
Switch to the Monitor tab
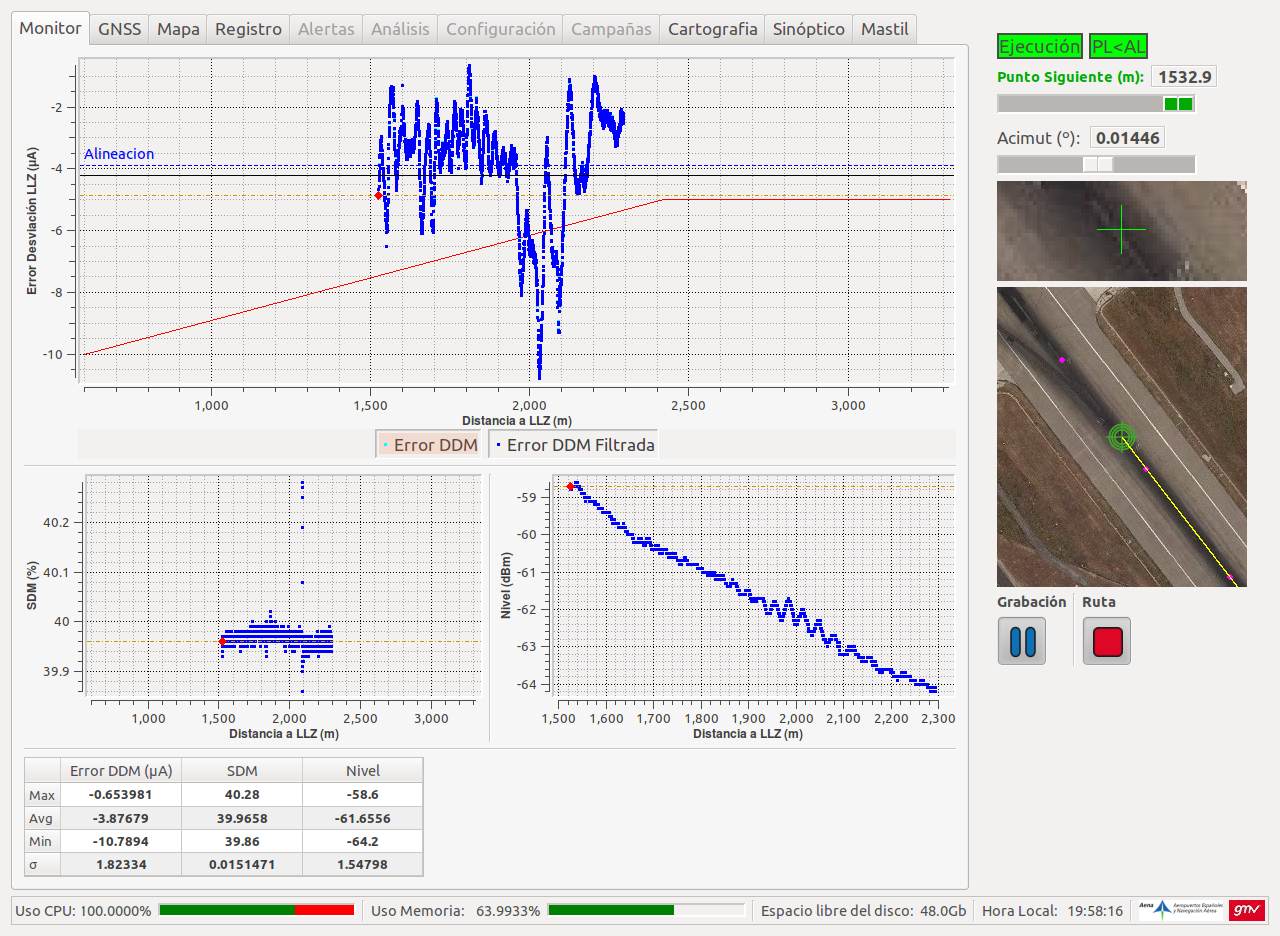coord(50,28)
